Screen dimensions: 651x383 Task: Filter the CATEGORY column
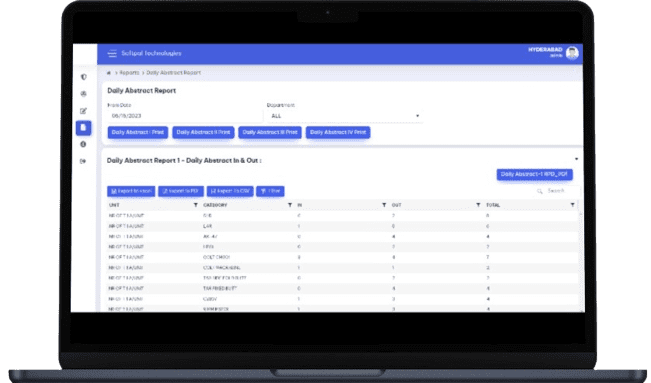pos(290,205)
